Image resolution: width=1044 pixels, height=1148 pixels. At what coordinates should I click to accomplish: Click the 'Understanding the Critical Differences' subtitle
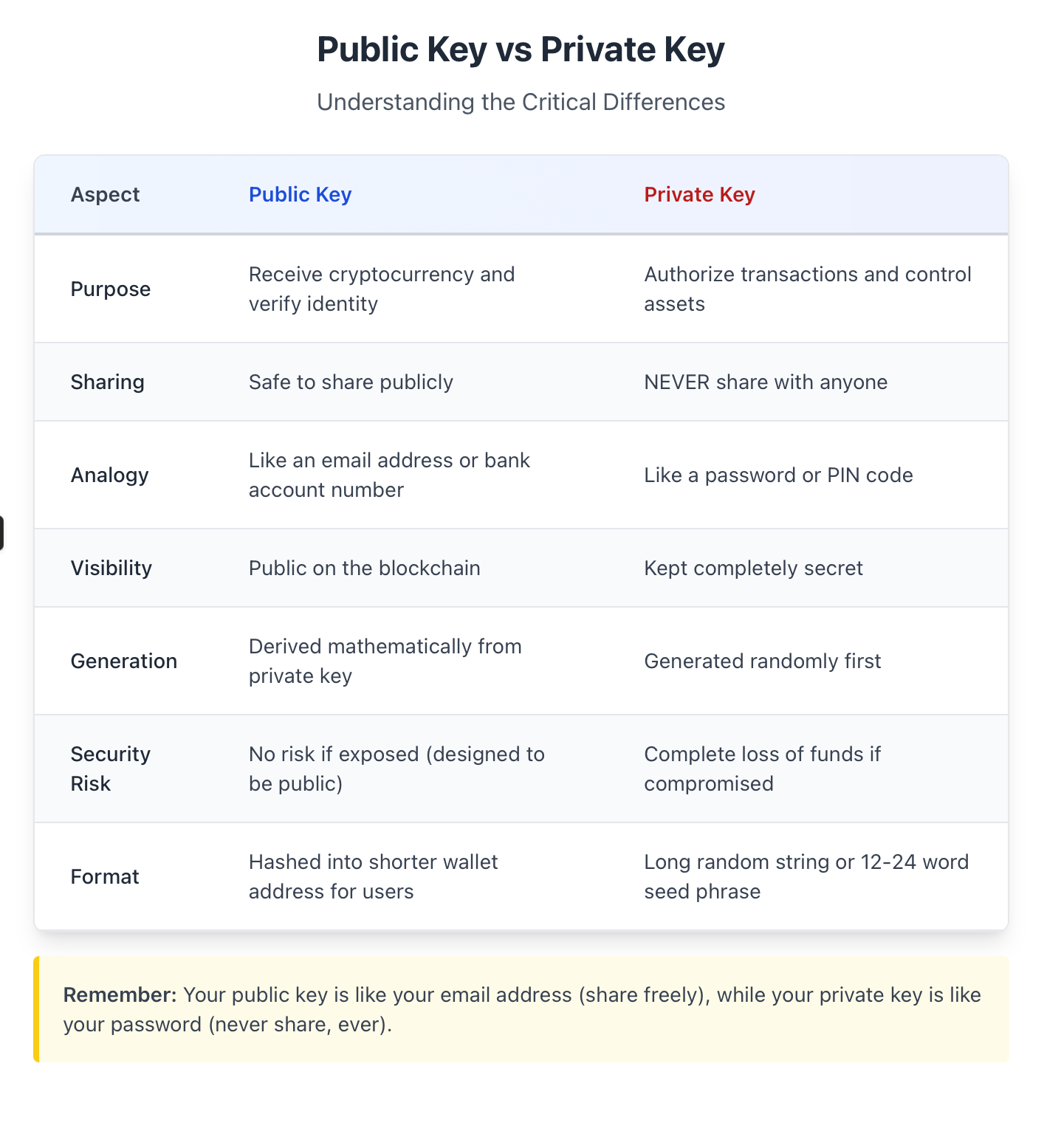pyautogui.click(x=521, y=102)
